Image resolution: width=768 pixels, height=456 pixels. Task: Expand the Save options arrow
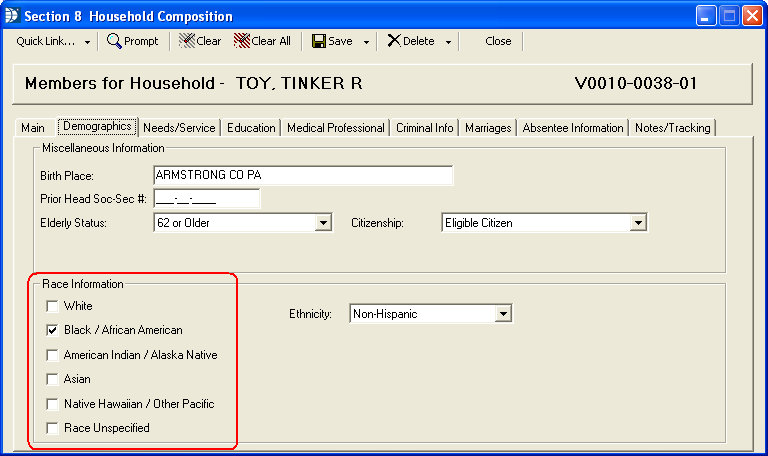(x=366, y=42)
